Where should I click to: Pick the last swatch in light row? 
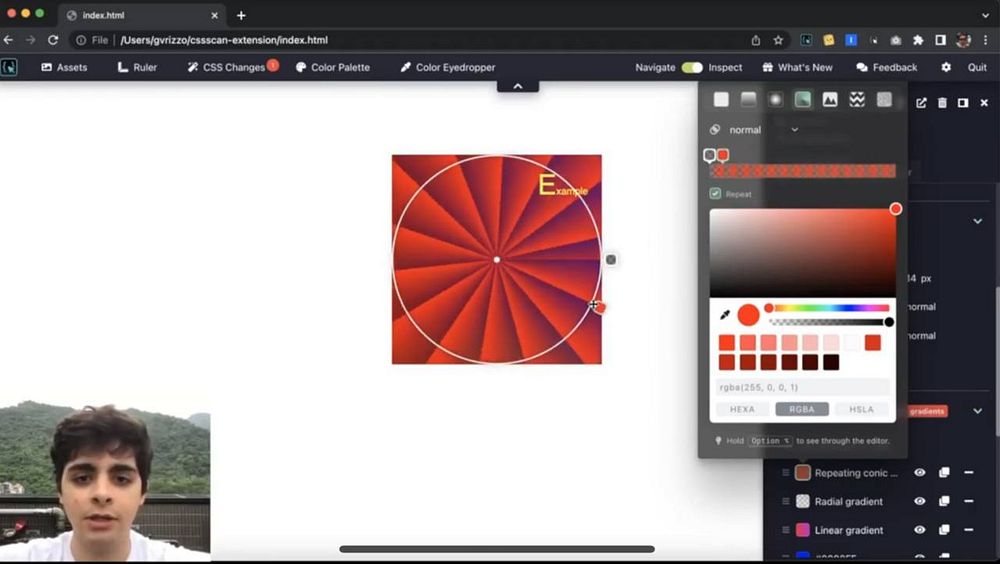pyautogui.click(x=872, y=343)
